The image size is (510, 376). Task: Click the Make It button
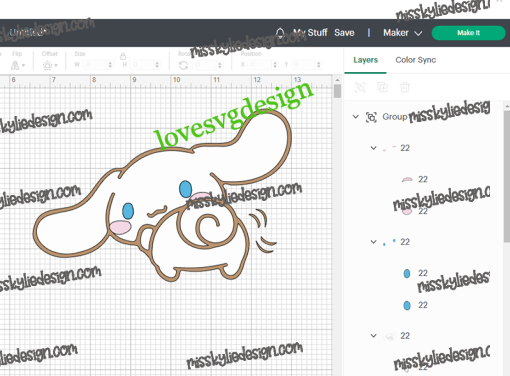[468, 33]
